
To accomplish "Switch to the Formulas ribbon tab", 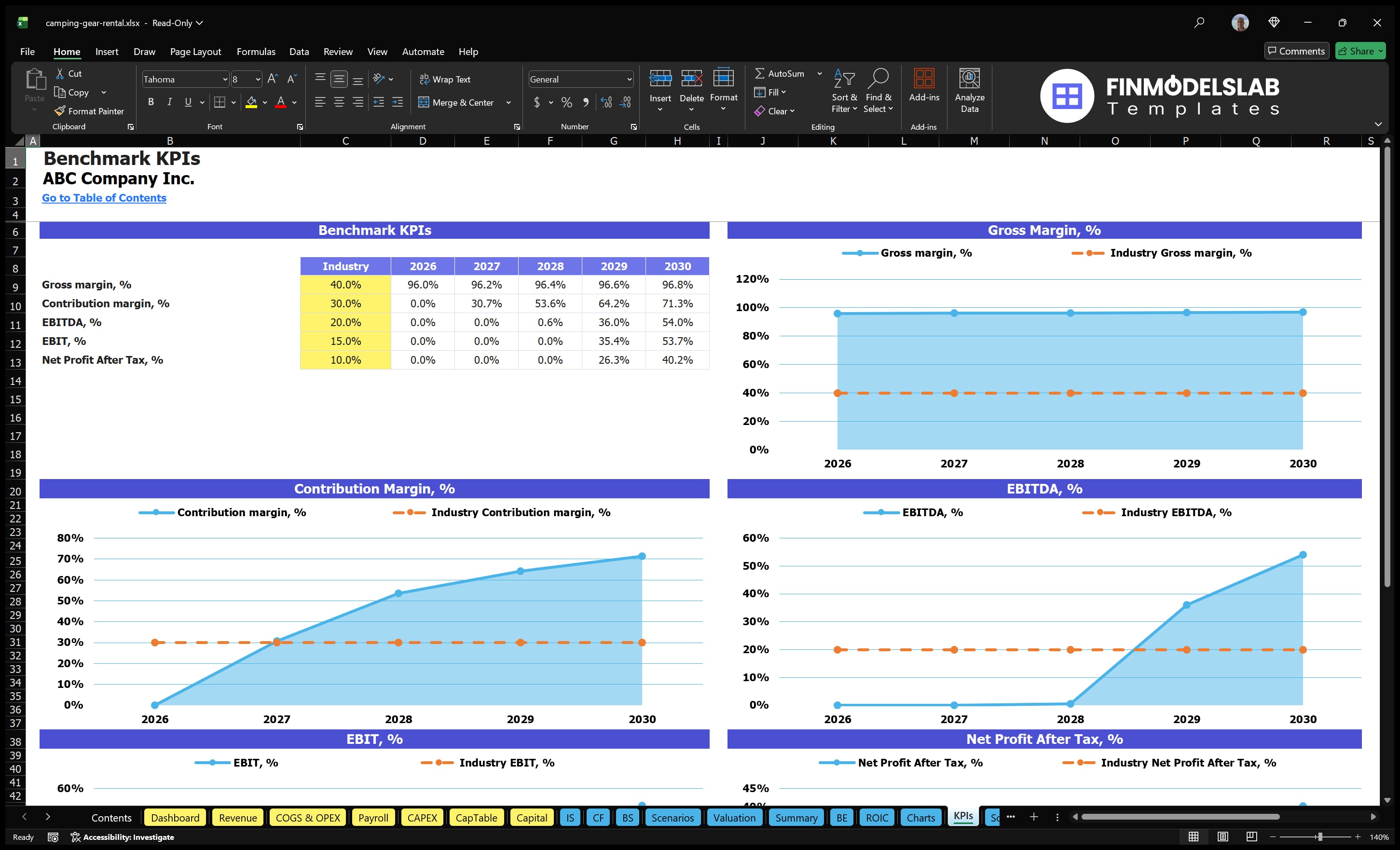I will (x=256, y=51).
